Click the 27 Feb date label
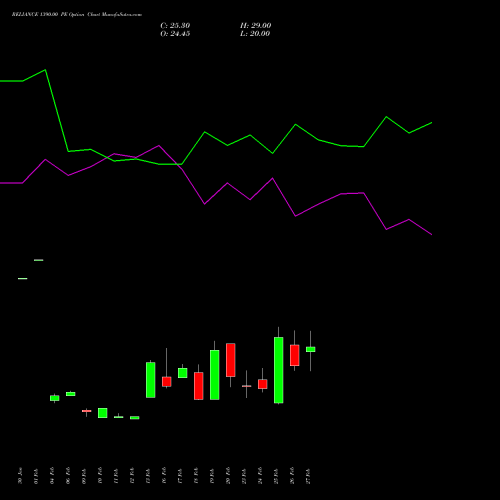 (308, 476)
